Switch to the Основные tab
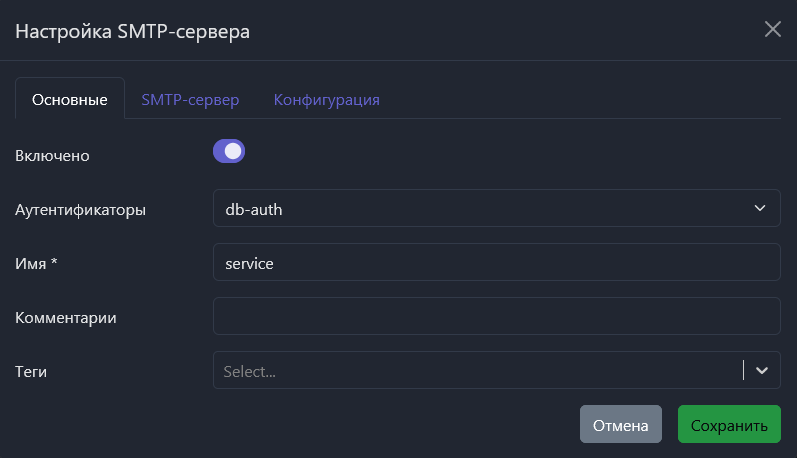This screenshot has width=797, height=458. point(70,100)
